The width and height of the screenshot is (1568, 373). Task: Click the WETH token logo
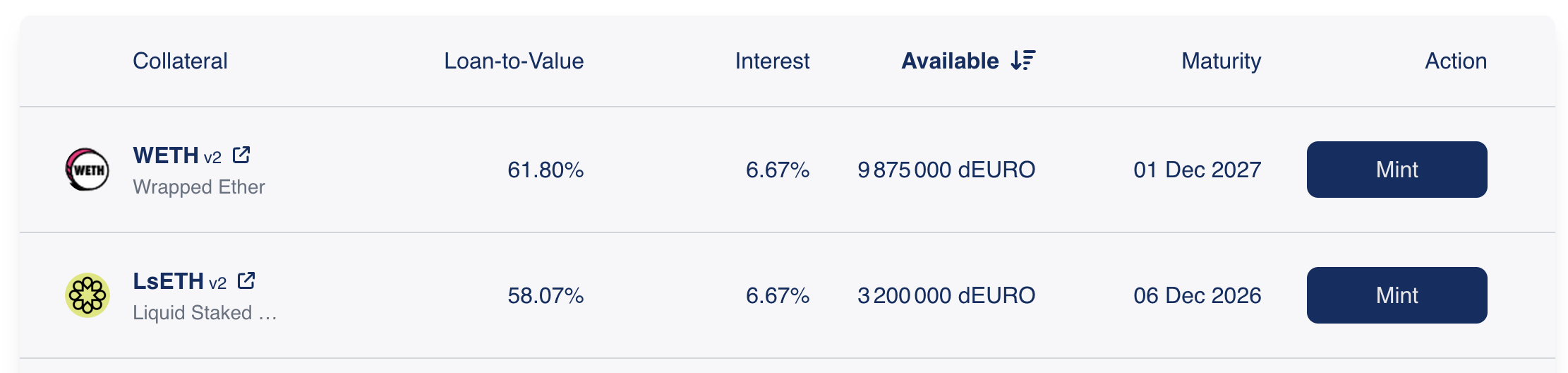(88, 170)
